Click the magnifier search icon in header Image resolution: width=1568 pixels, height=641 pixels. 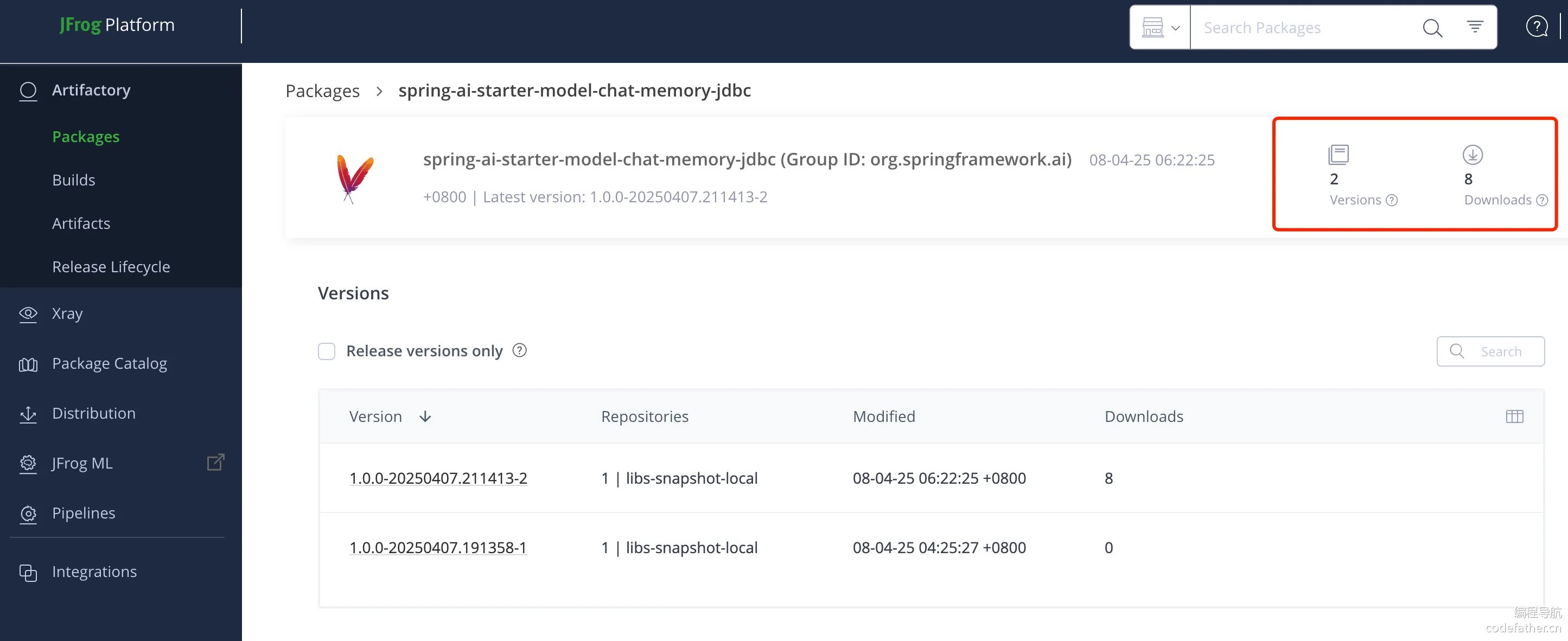1432,27
